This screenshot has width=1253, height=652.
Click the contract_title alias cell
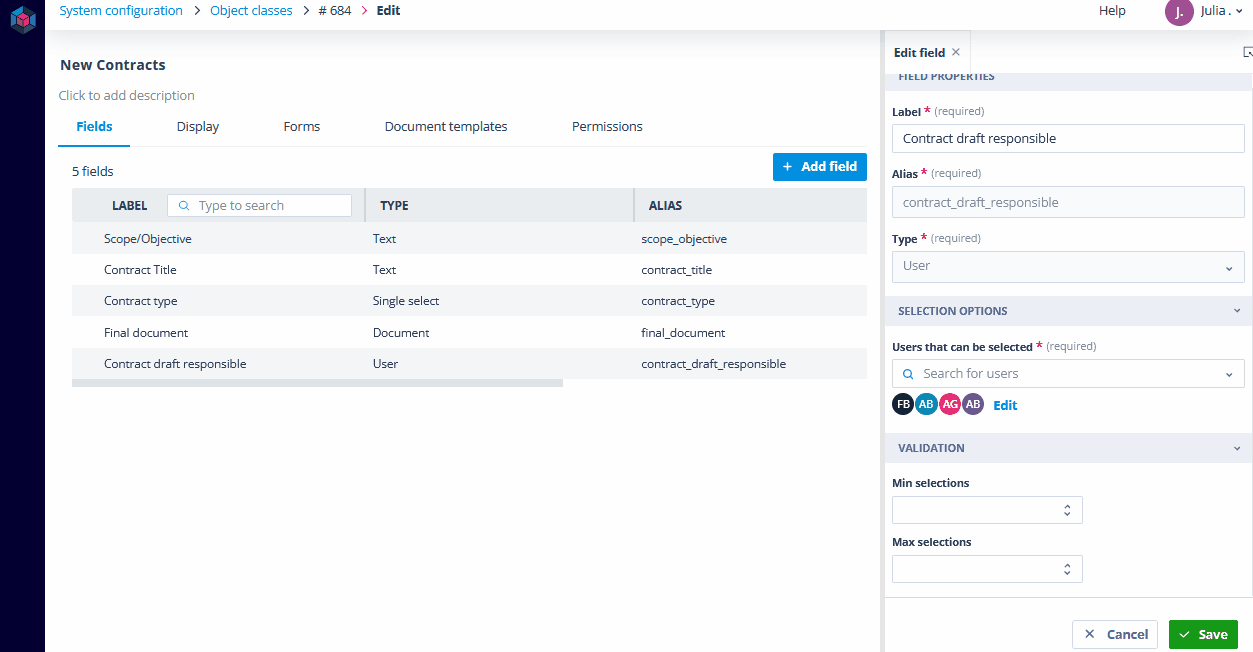[677, 270]
